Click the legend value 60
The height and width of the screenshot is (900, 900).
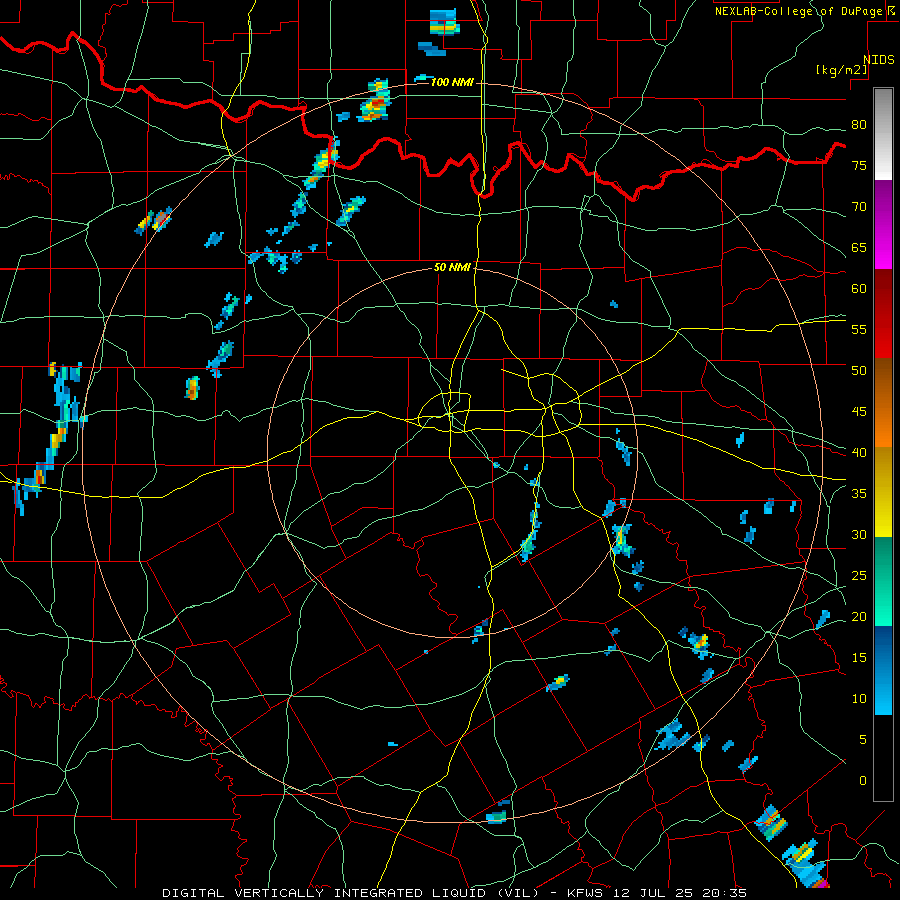(x=859, y=289)
